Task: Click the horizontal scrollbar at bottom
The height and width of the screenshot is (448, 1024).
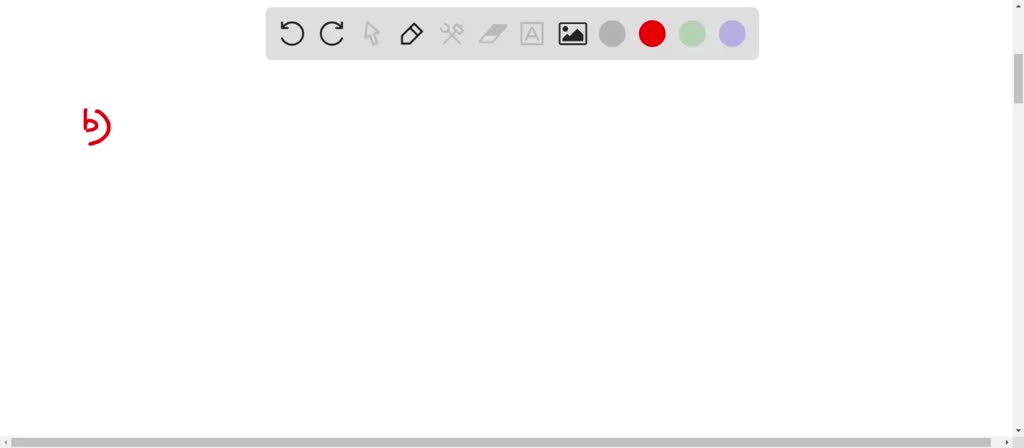Action: 501,443
